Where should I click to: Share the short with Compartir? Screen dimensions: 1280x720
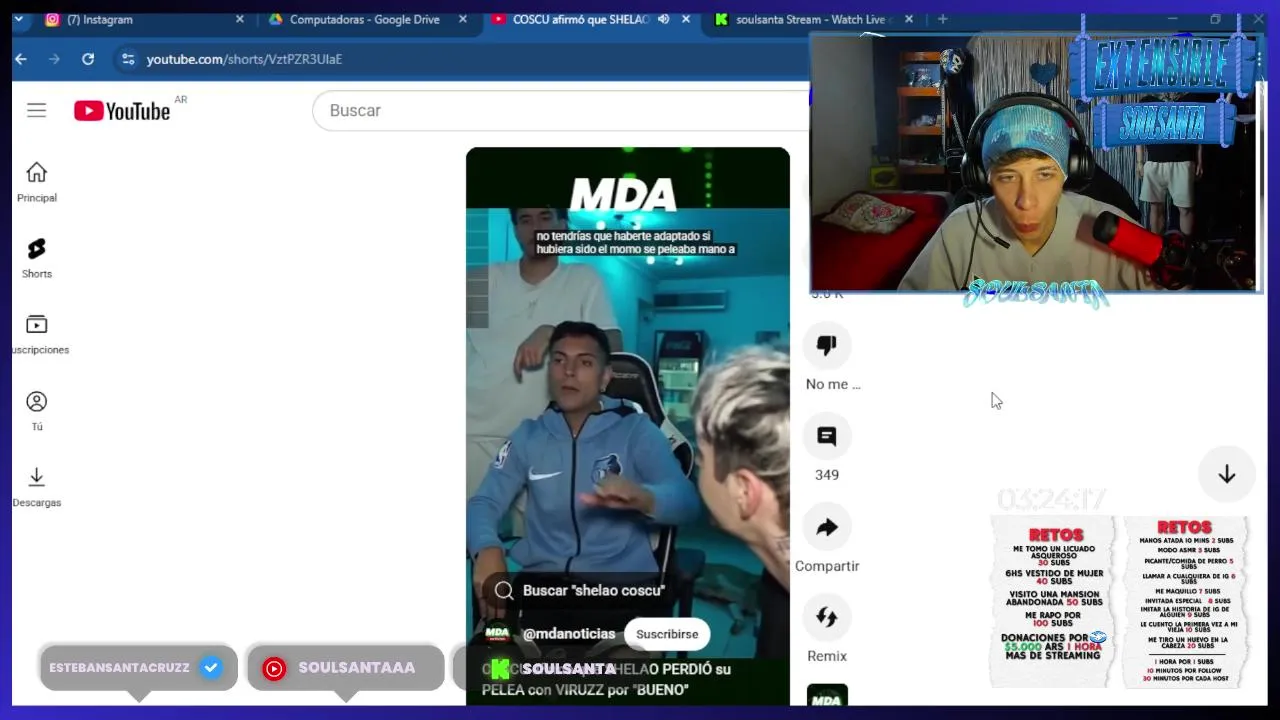pyautogui.click(x=827, y=527)
